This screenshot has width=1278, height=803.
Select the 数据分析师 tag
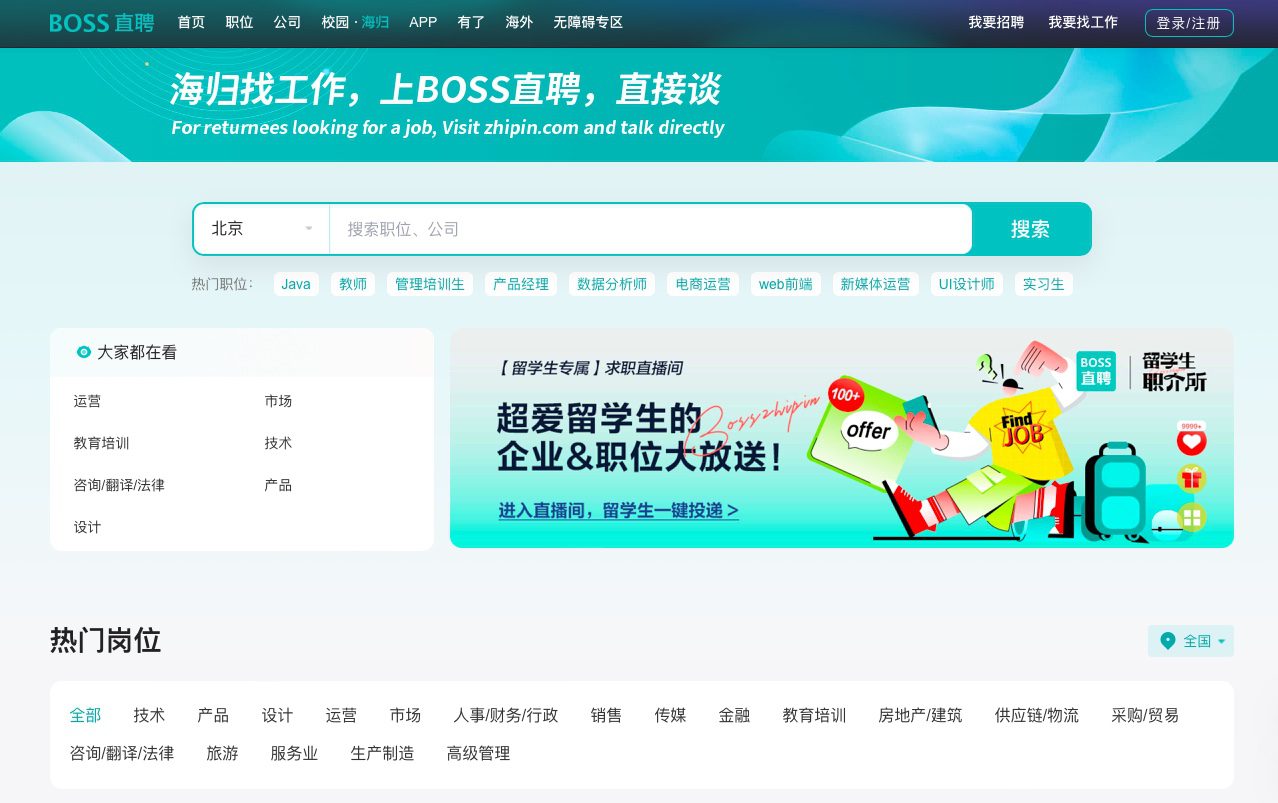click(x=612, y=284)
